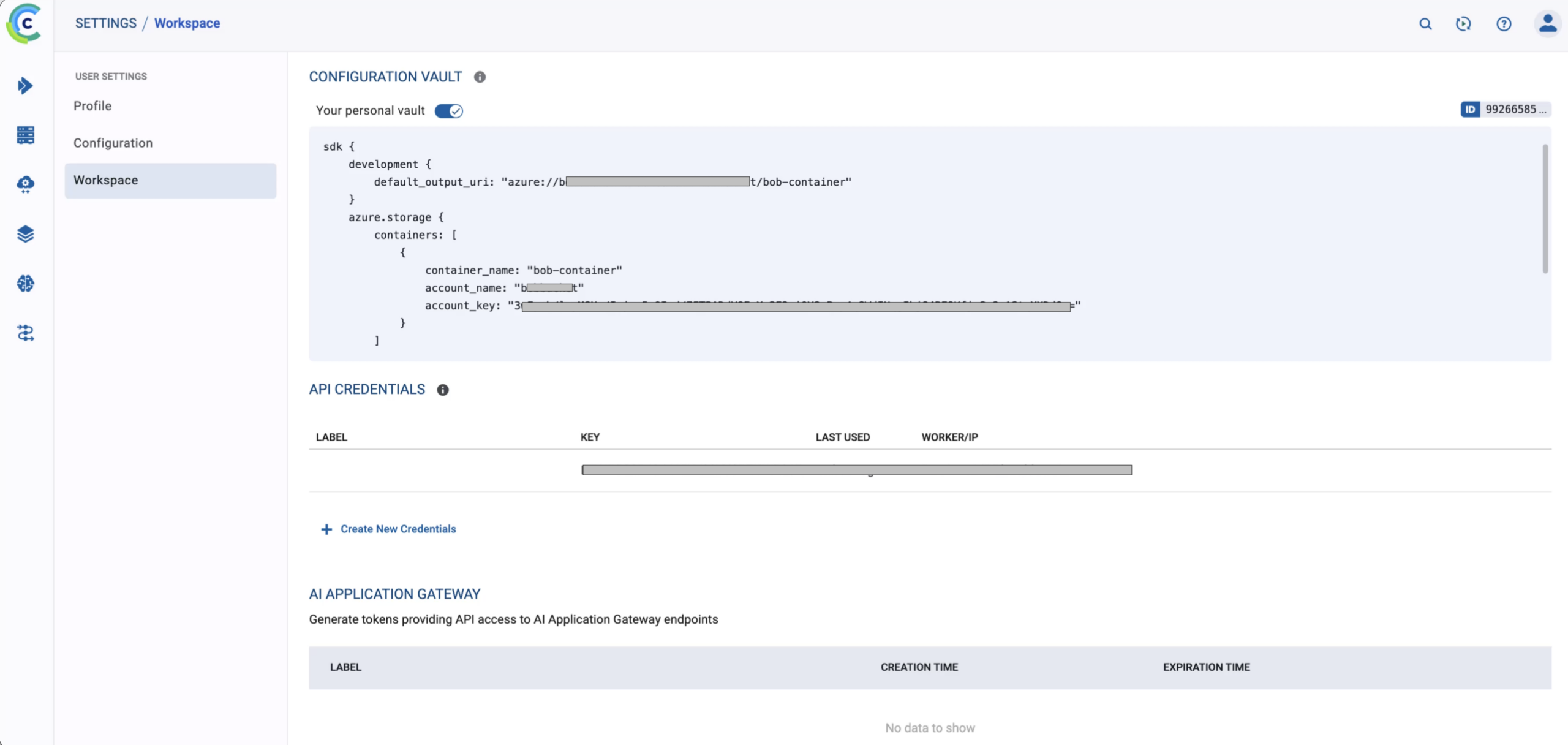Viewport: 1568px width, 745px height.
Task: Click the API Credentials info icon
Action: tap(443, 390)
